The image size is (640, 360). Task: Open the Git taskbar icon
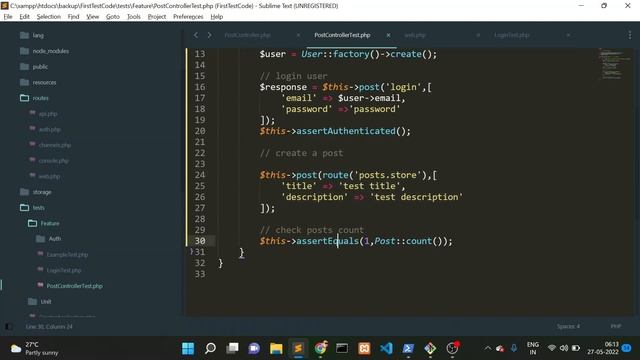(430, 348)
